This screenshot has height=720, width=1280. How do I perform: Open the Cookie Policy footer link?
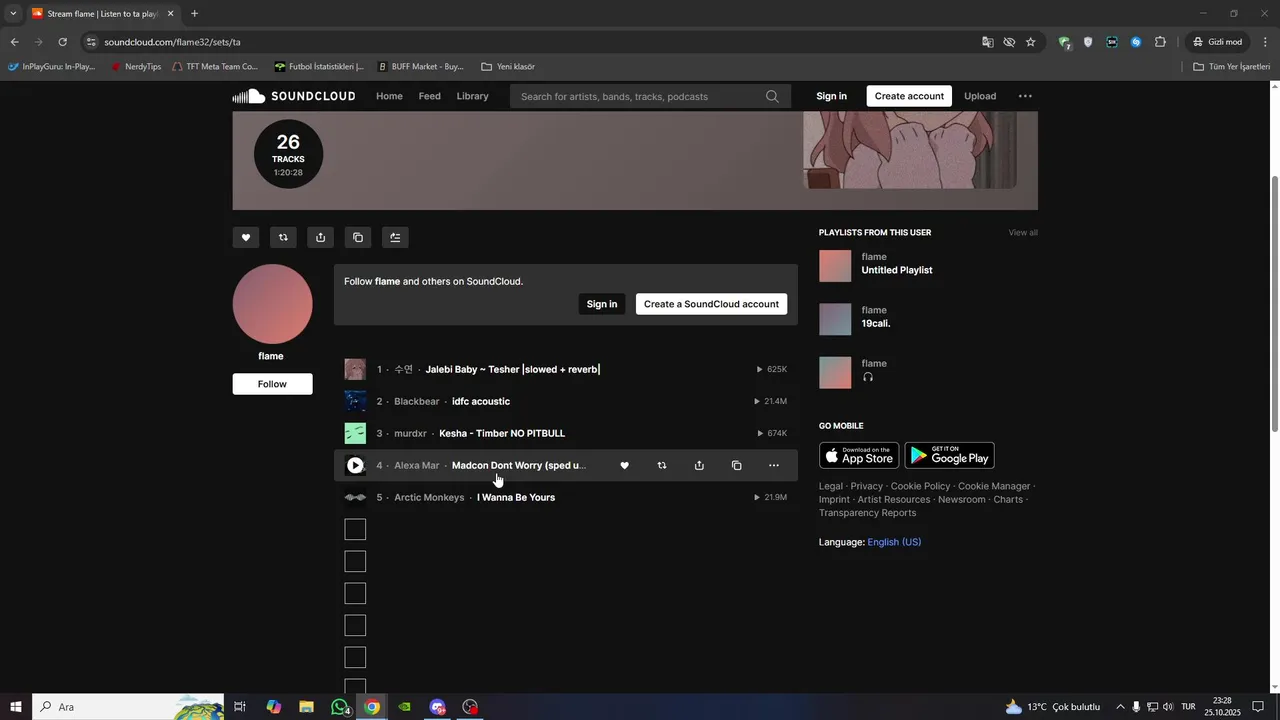(920, 486)
